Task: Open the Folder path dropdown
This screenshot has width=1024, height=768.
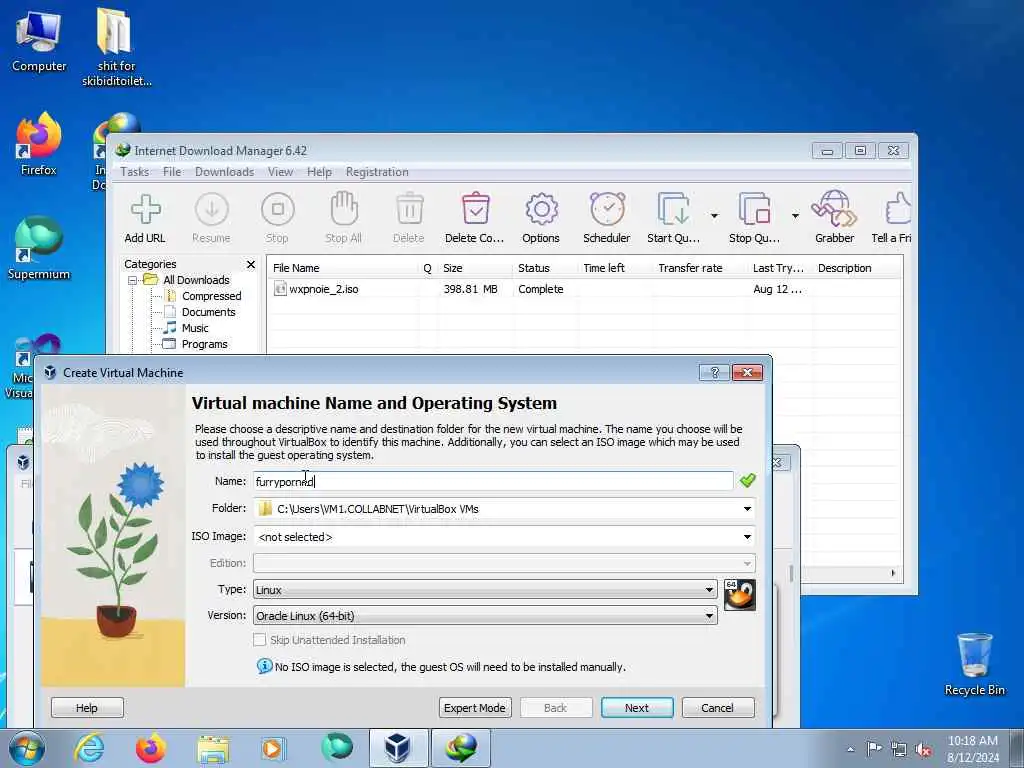Action: click(x=747, y=509)
